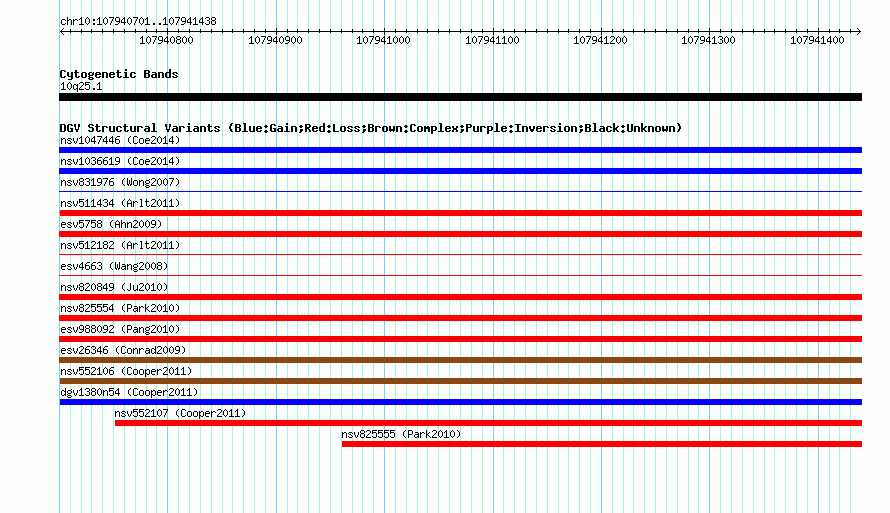This screenshot has height=513, width=890.
Task: Click red loss bar under nsv511434
Action: click(460, 213)
